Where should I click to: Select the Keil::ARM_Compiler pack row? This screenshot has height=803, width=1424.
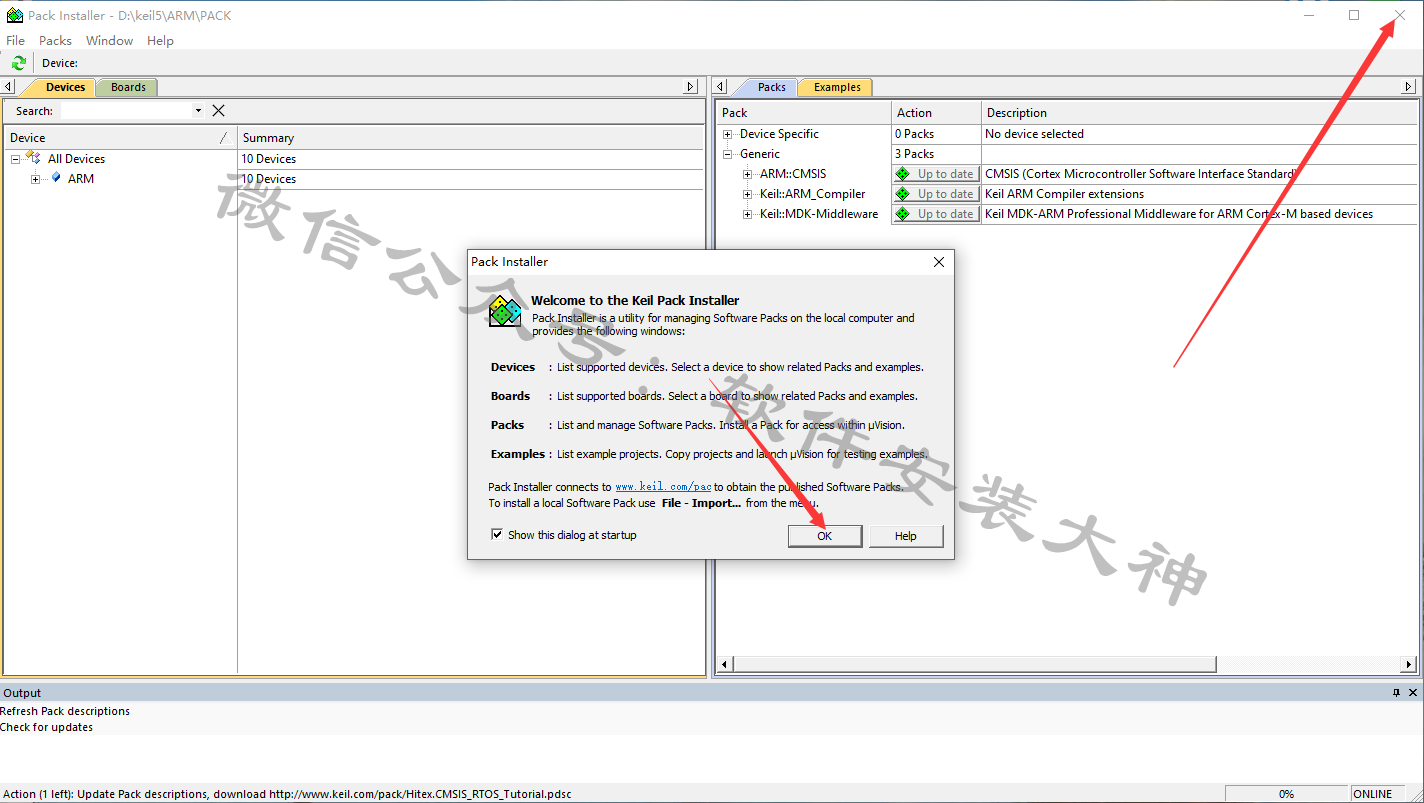[x=812, y=194]
